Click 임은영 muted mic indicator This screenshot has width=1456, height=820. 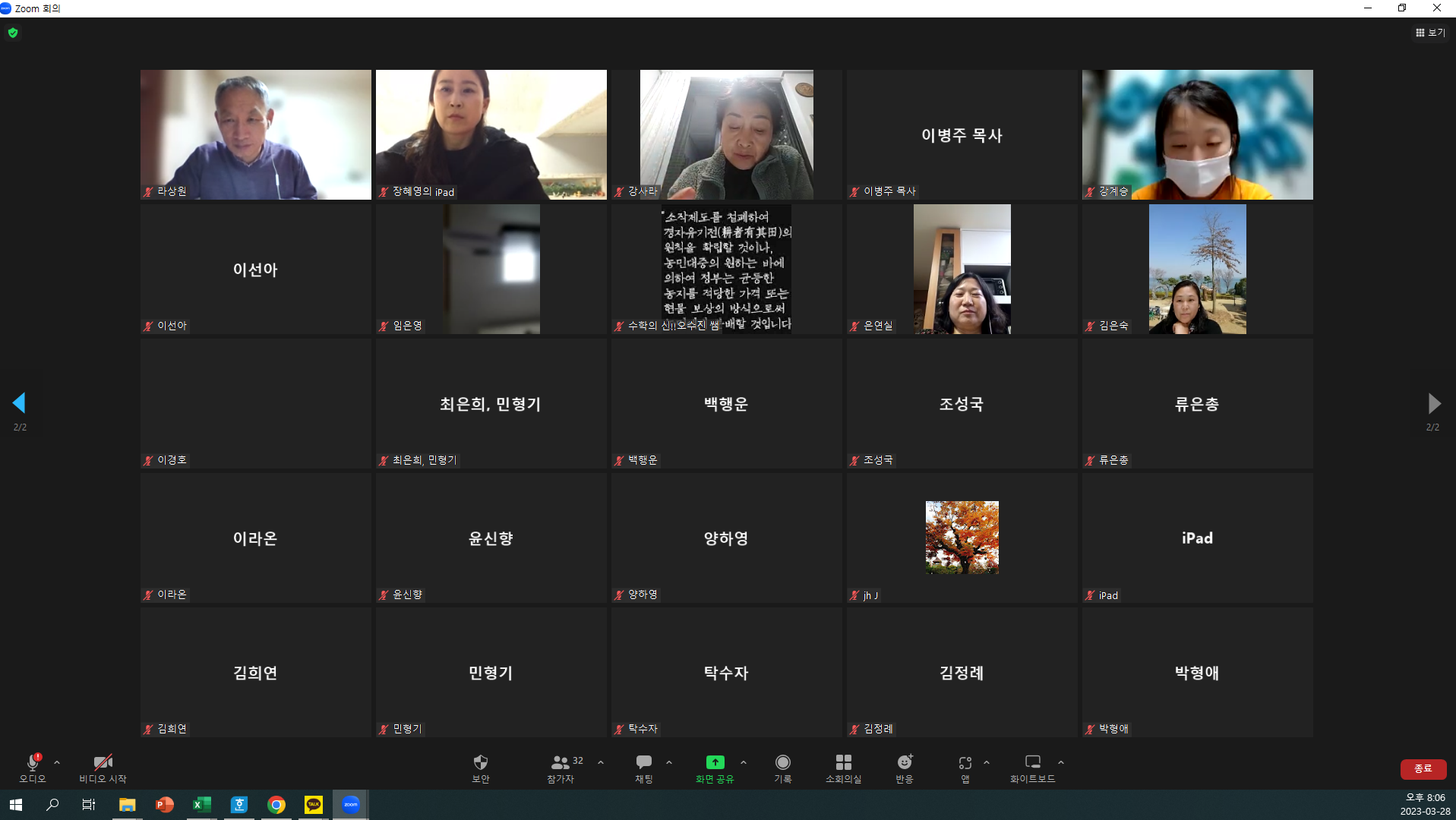pyautogui.click(x=384, y=326)
